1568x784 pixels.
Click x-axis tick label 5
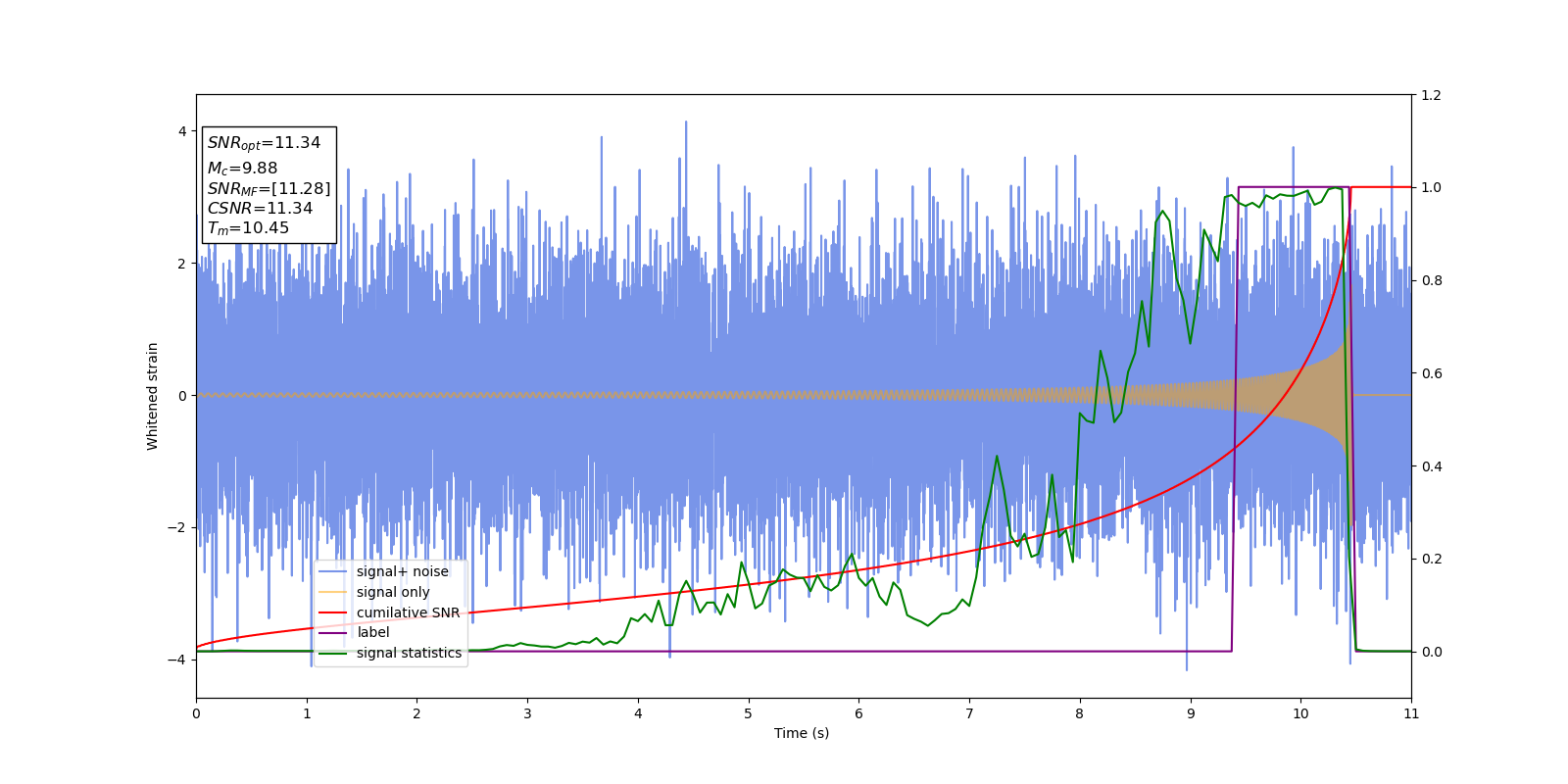tap(748, 713)
